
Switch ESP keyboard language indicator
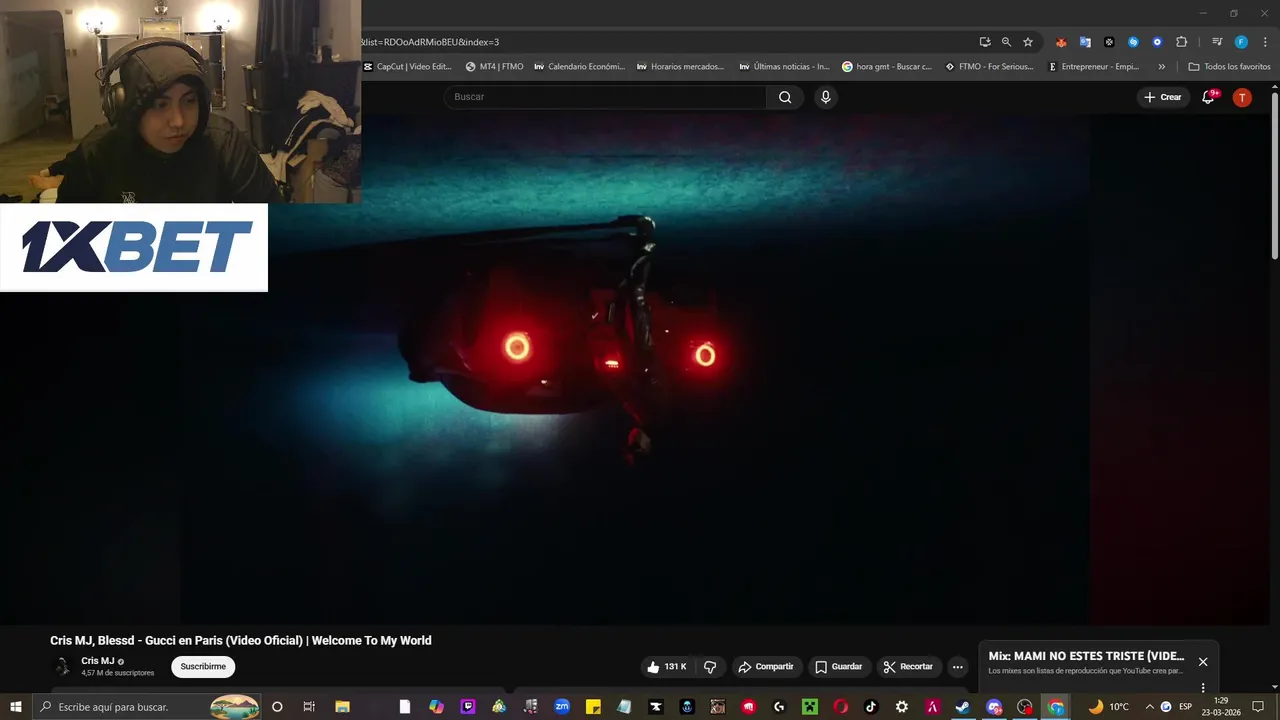(x=1185, y=707)
